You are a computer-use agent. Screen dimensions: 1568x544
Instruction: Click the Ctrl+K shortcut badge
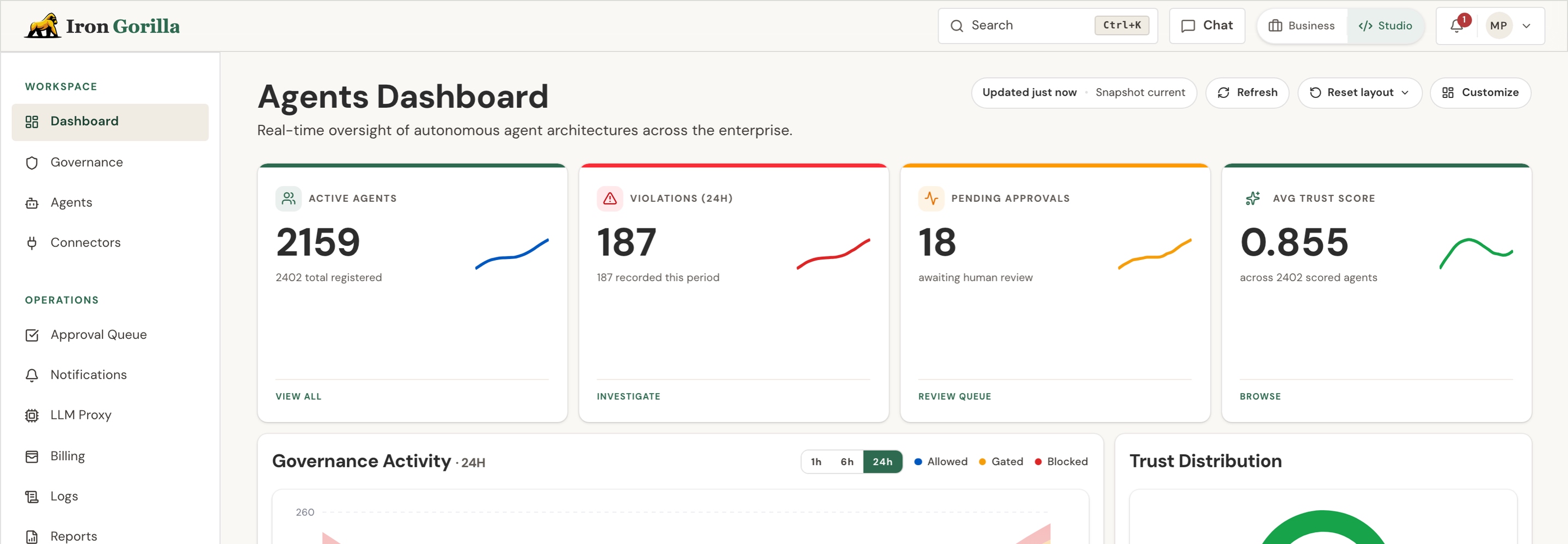click(1122, 26)
